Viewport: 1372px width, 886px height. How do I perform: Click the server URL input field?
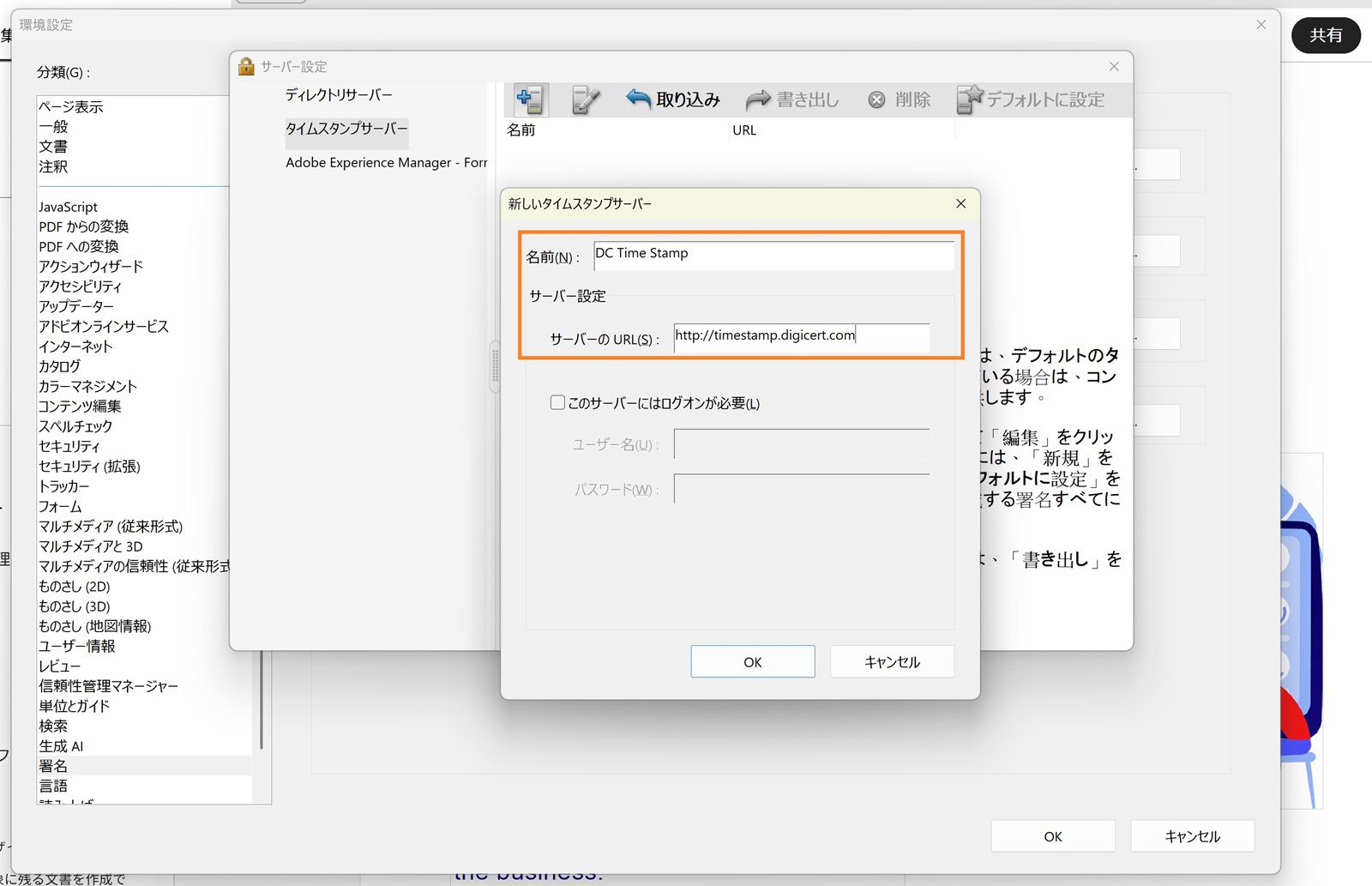pos(802,336)
